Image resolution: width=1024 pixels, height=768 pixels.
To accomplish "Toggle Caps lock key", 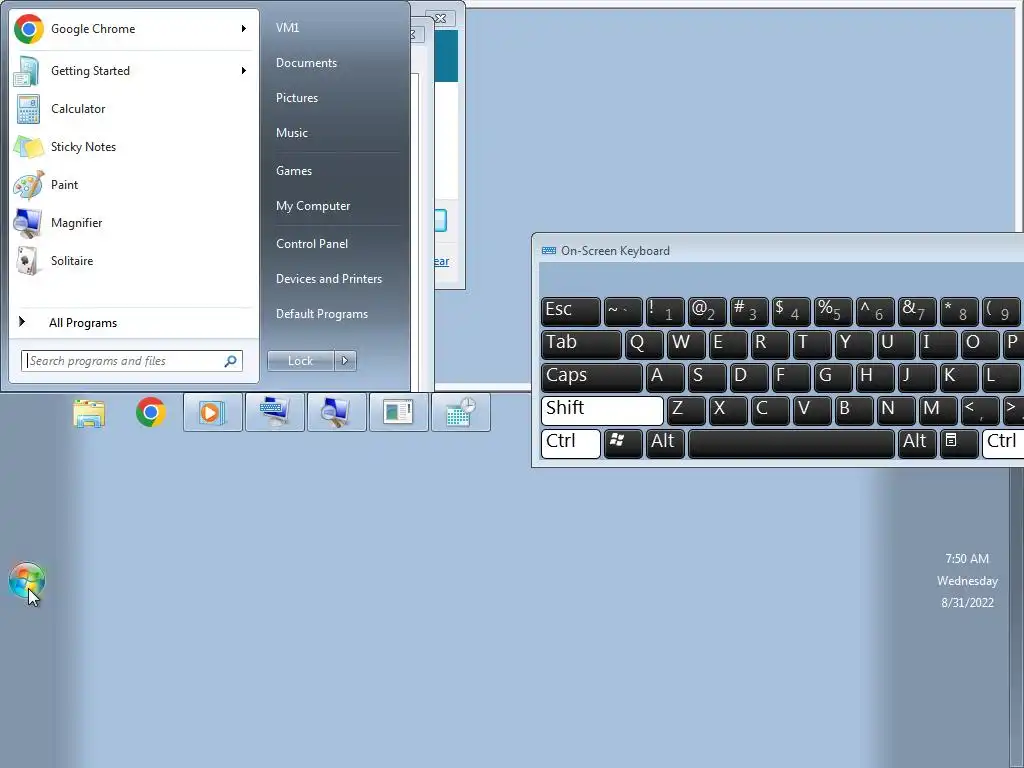I will (x=591, y=377).
